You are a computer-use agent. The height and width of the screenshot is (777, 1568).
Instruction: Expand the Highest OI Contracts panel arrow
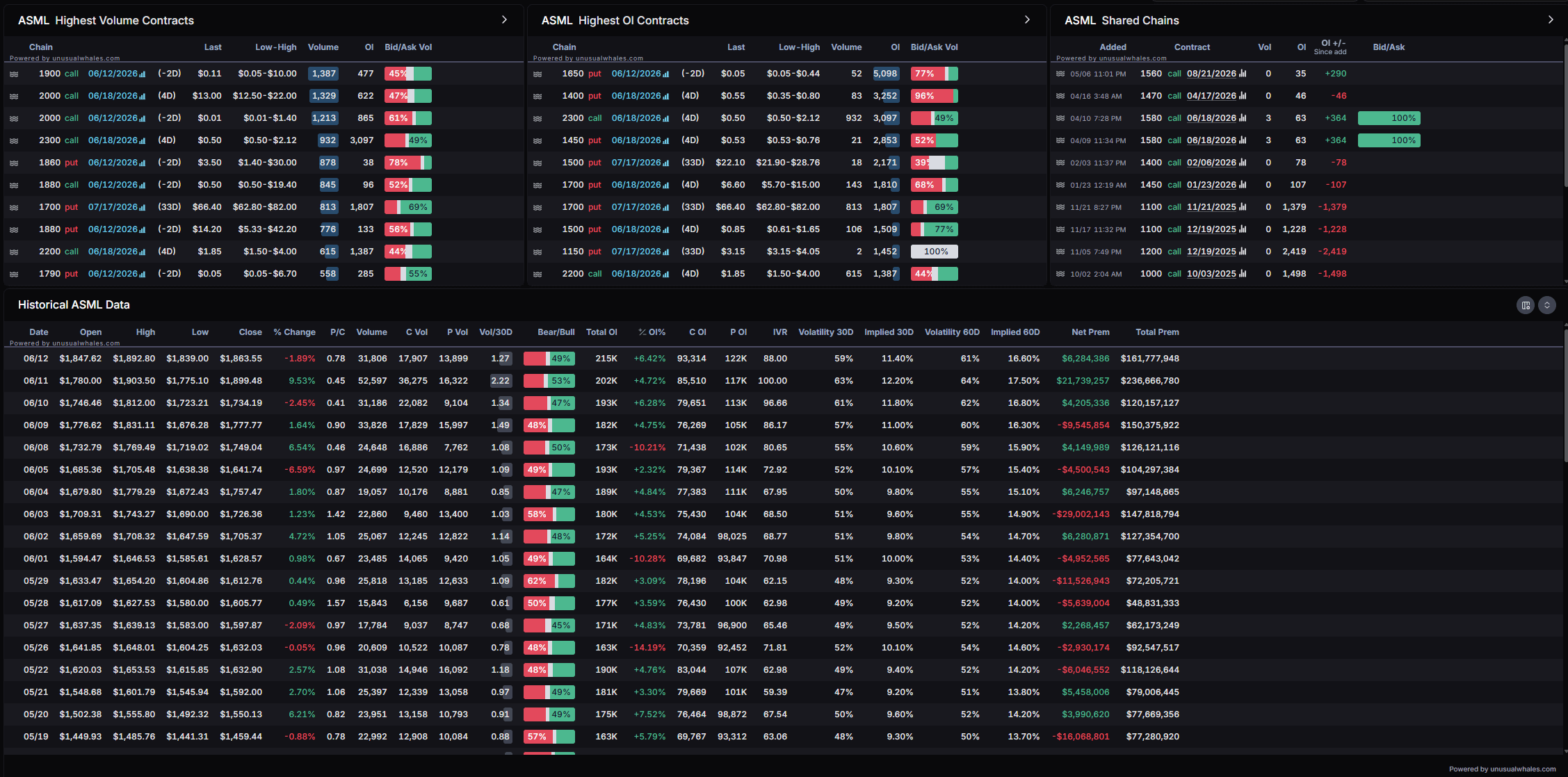1028,20
